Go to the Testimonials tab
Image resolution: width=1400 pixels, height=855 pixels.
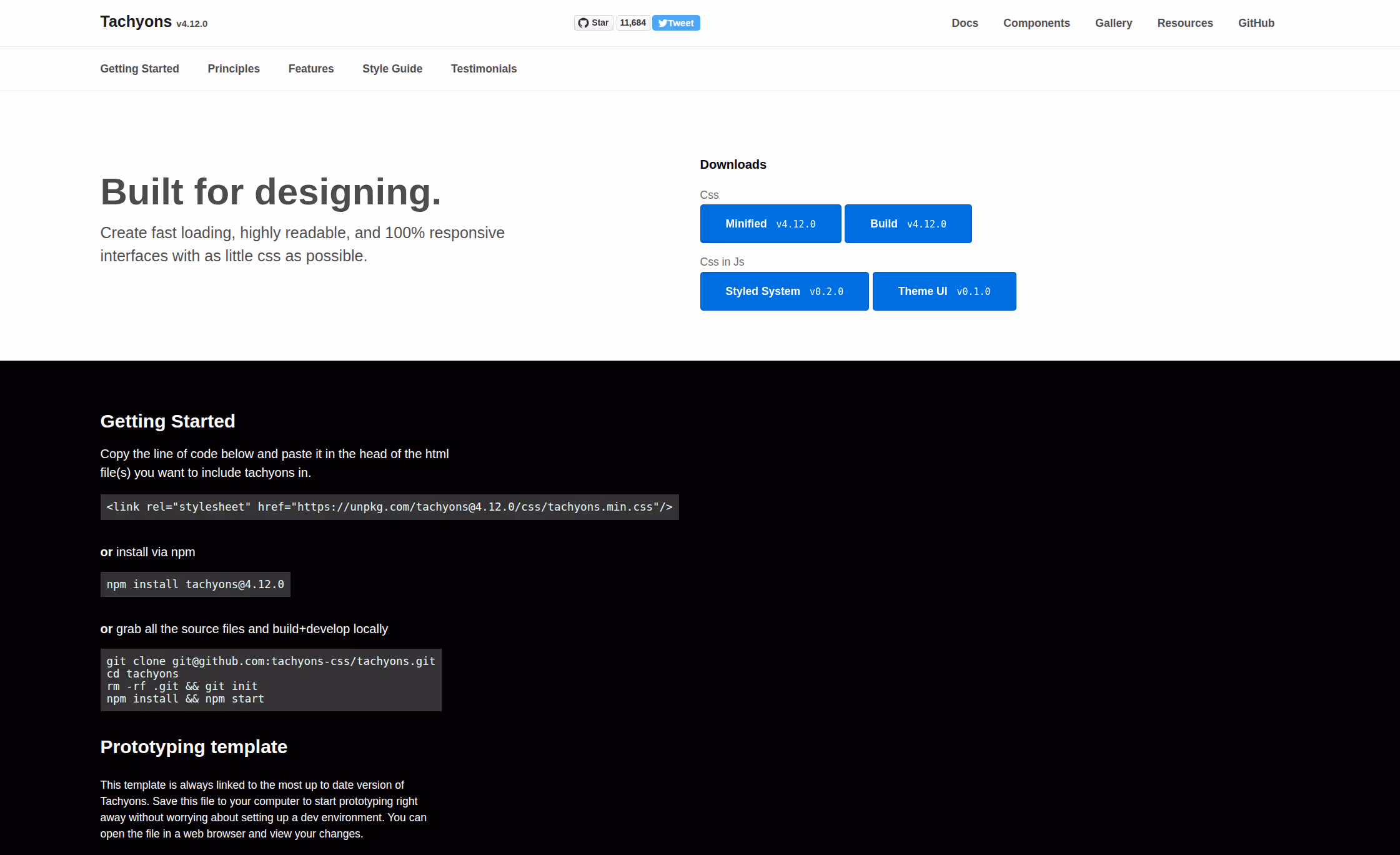[484, 69]
